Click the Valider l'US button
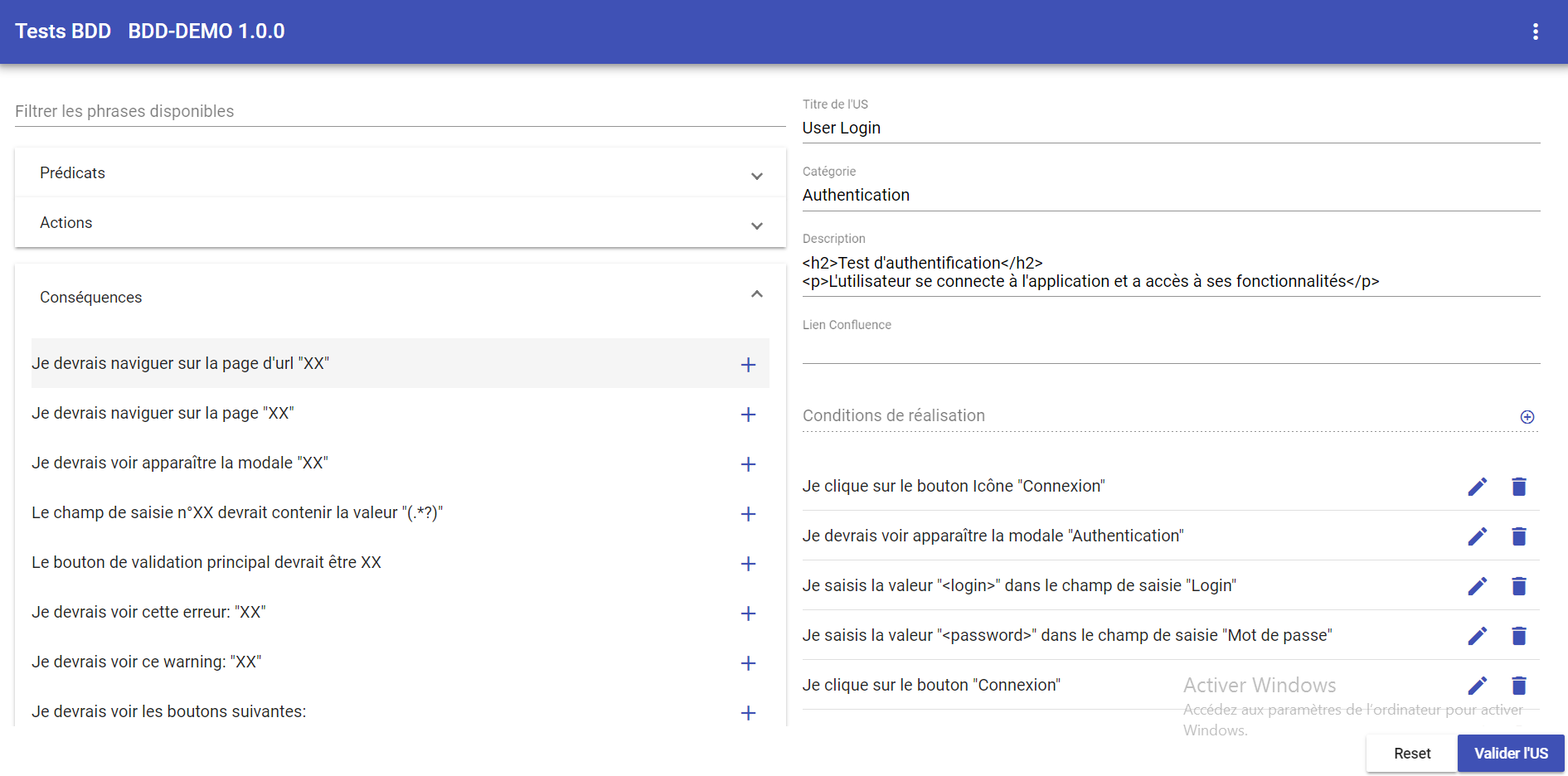 pos(1511,754)
